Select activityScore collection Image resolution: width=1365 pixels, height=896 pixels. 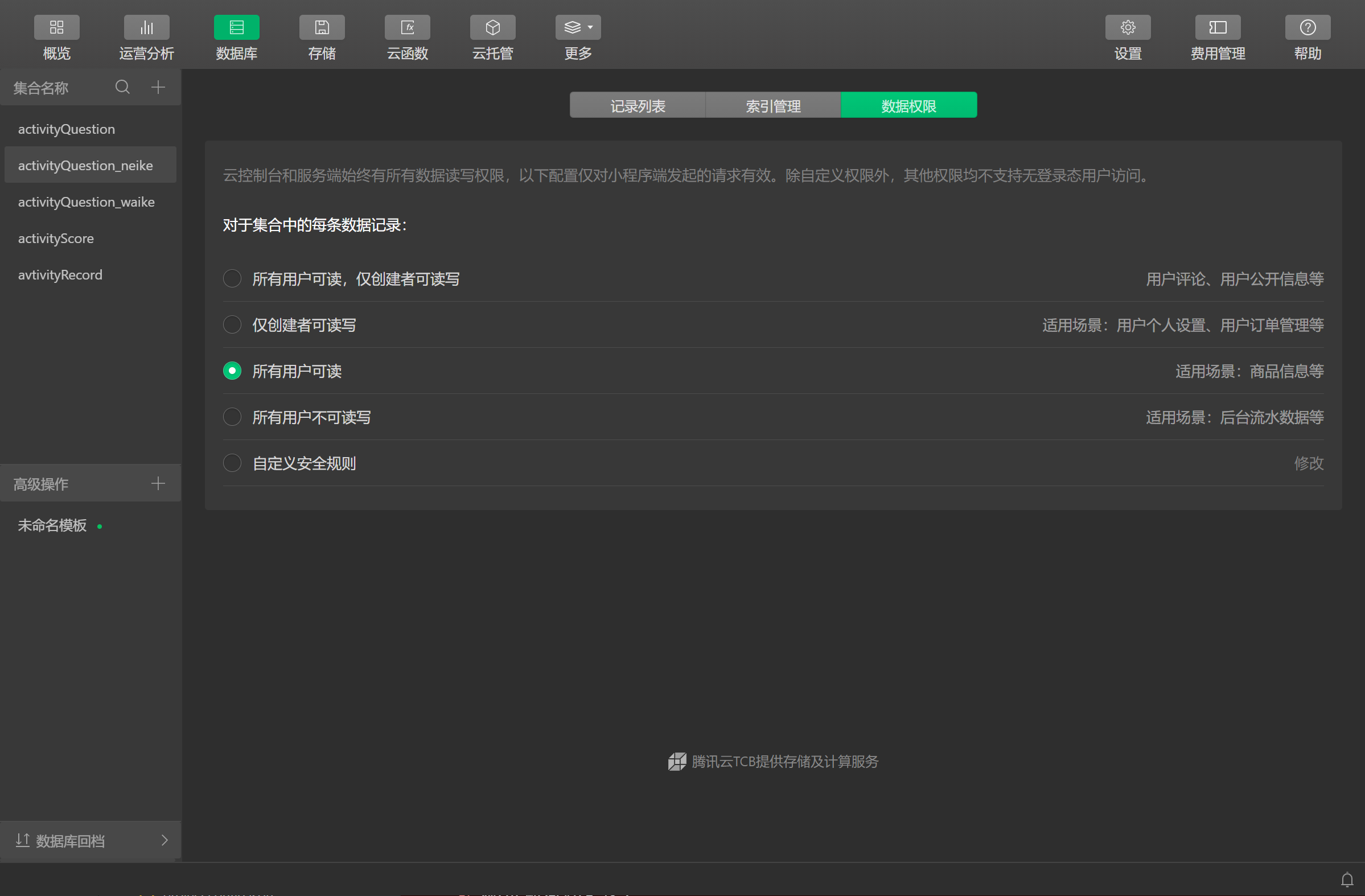(x=56, y=239)
